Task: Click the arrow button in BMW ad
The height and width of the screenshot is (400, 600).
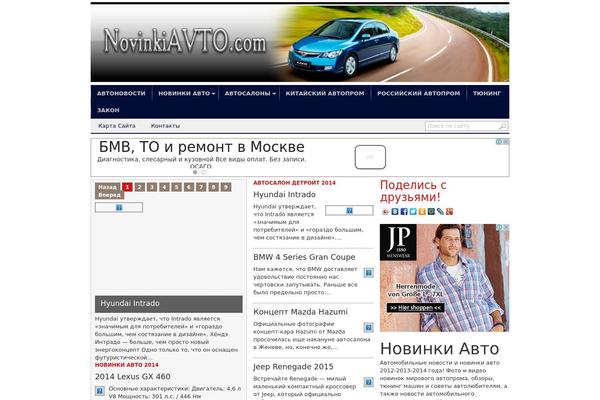Action: pyautogui.click(x=370, y=157)
